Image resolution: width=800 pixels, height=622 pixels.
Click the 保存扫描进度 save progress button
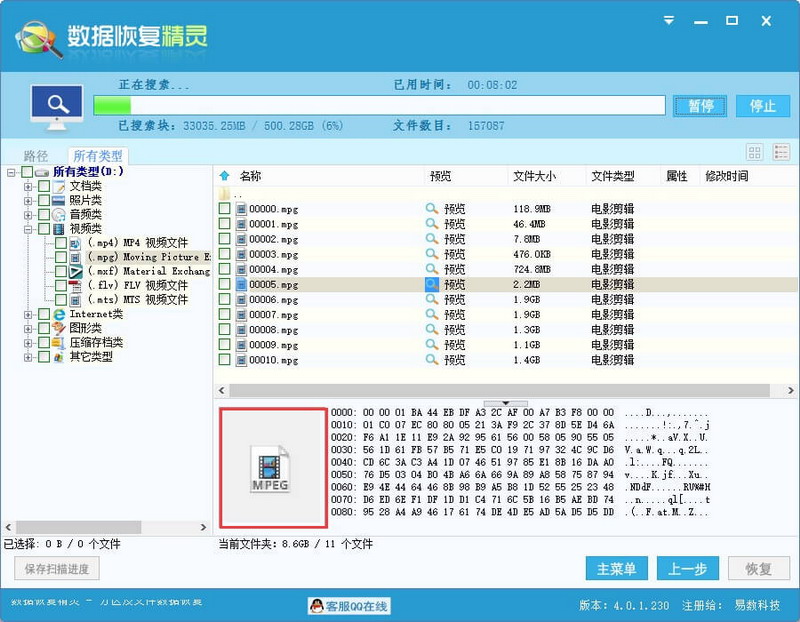click(x=57, y=568)
